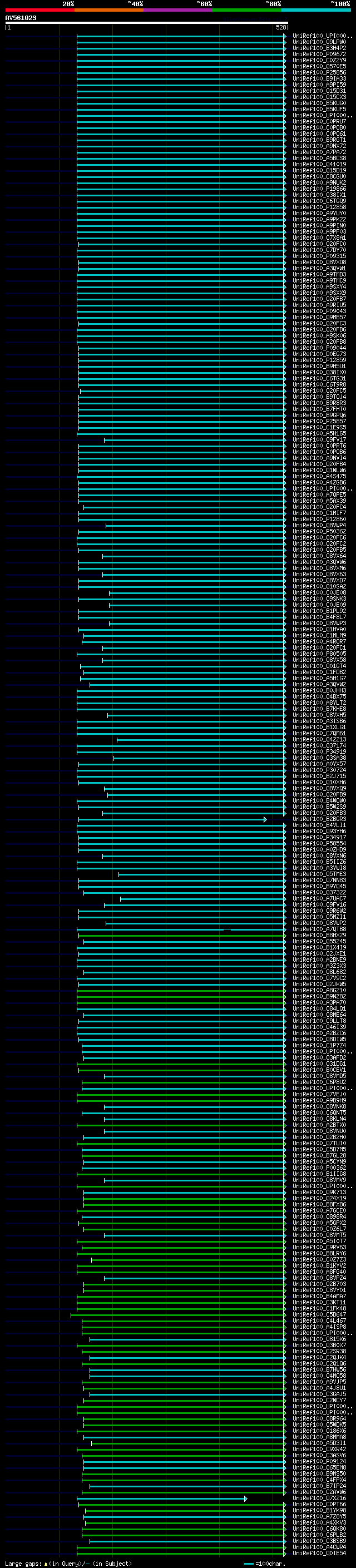Open hit UniRef100_P09672
The image size is (356, 1568).
[319, 54]
